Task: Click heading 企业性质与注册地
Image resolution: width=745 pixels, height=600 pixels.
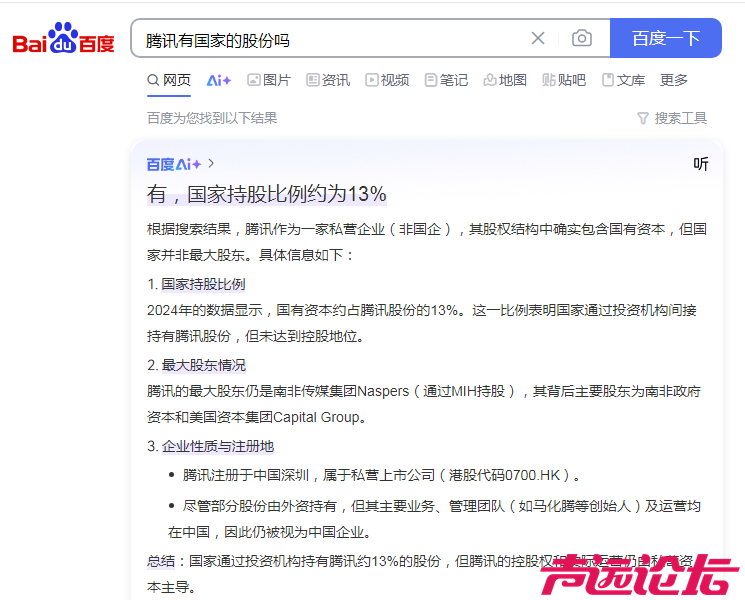Action: [218, 446]
